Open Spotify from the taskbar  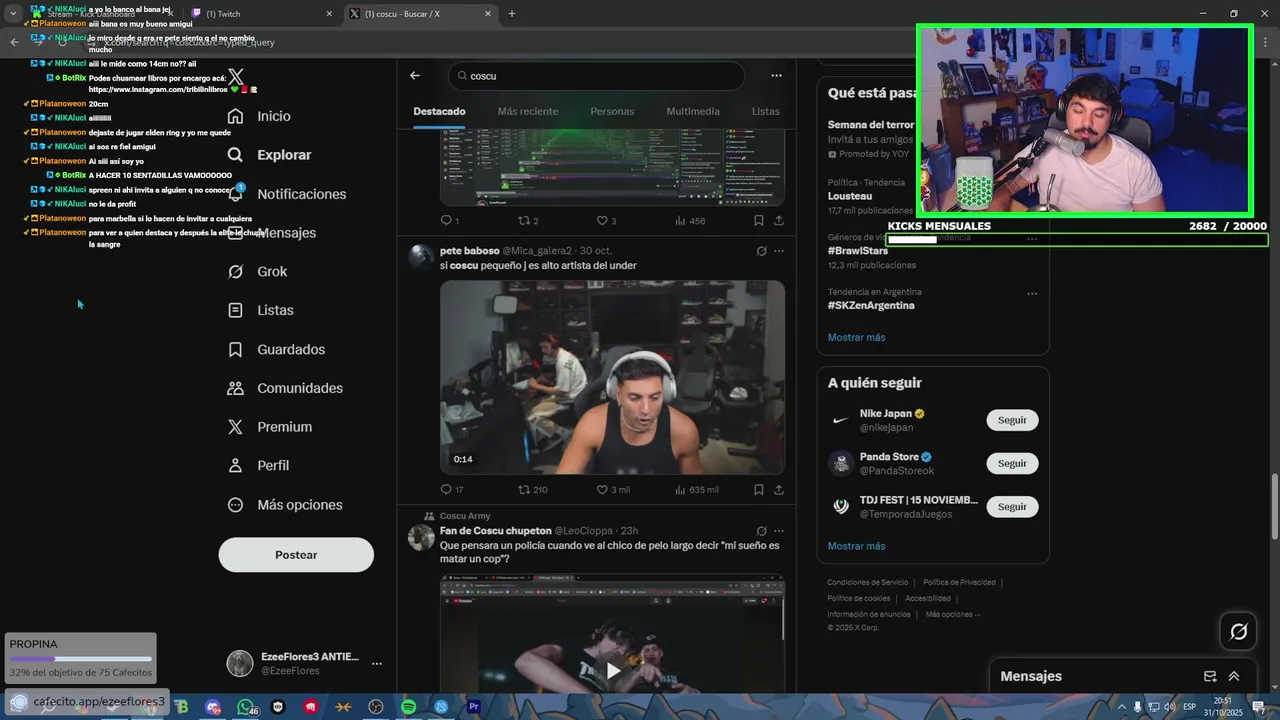tap(408, 707)
